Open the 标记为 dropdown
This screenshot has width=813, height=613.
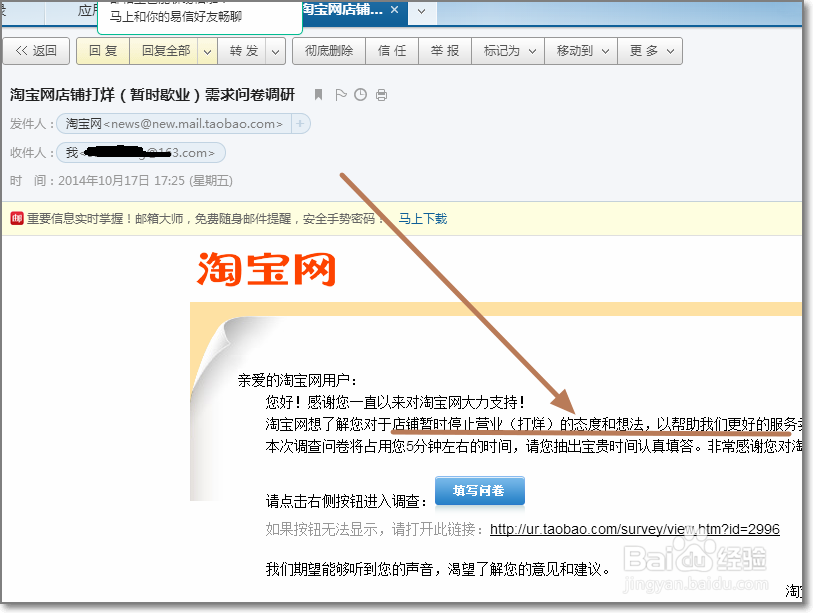[x=508, y=51]
